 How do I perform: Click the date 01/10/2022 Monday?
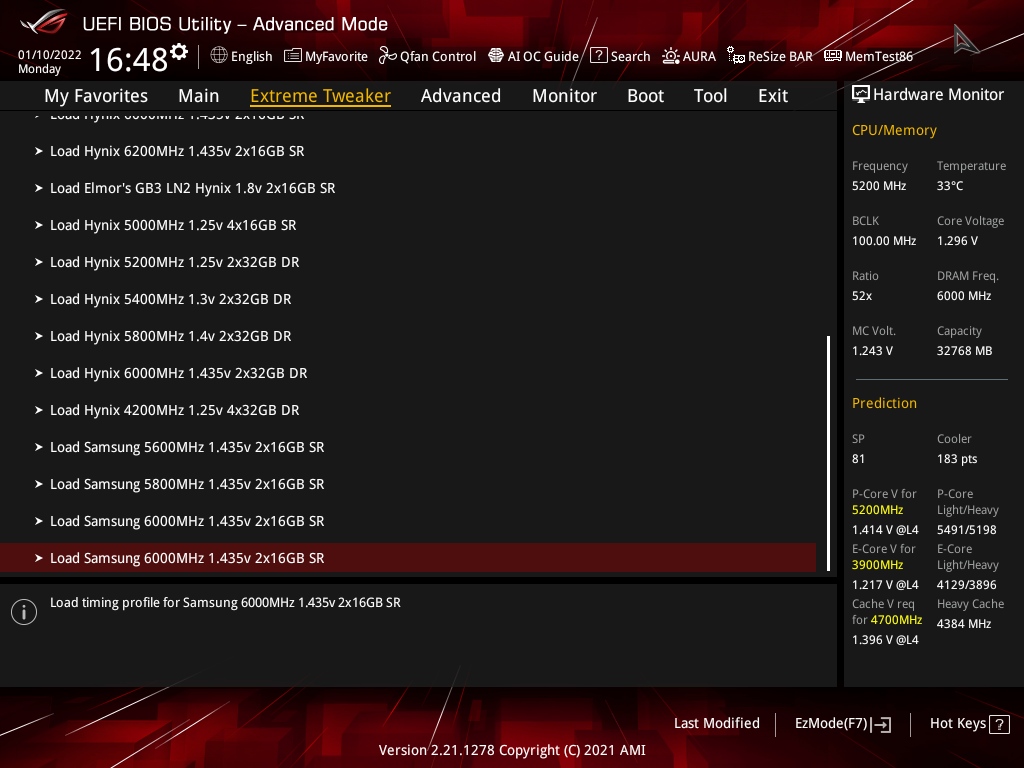(x=50, y=61)
